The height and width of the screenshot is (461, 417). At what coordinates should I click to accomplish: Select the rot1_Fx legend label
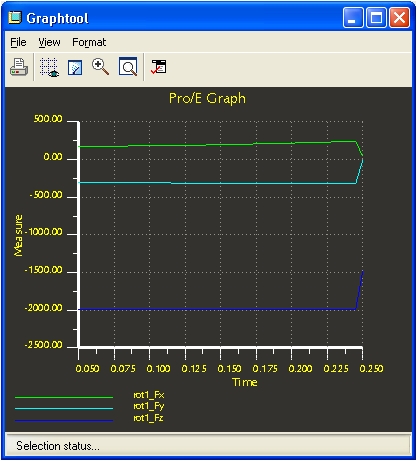click(x=149, y=395)
